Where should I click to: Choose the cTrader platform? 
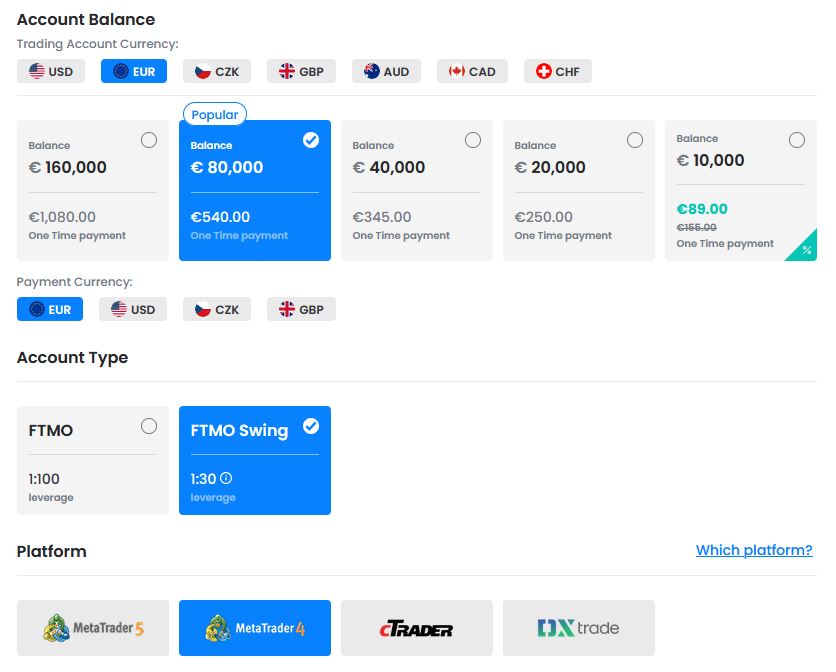417,628
